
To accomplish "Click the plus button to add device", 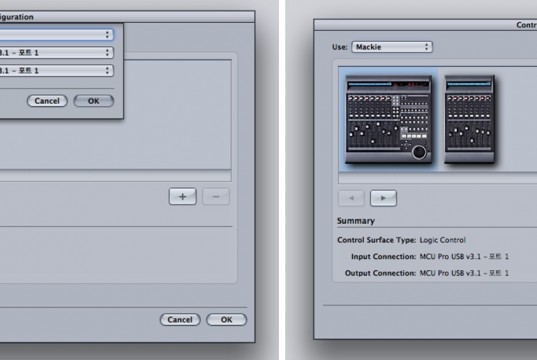I will tap(183, 196).
